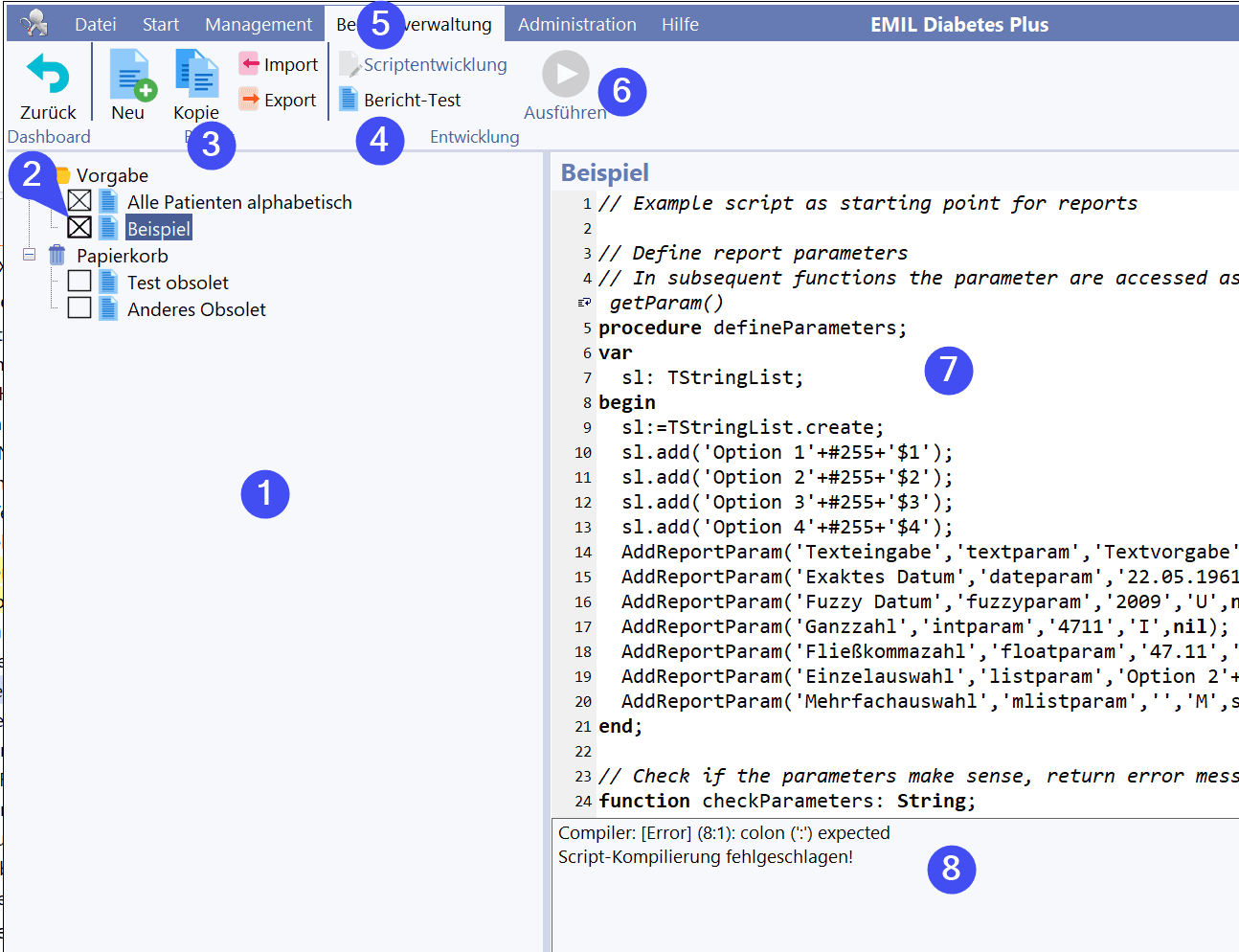The height and width of the screenshot is (952, 1239).
Task: Click the Papierkorb trash bin icon
Action: coord(57,256)
